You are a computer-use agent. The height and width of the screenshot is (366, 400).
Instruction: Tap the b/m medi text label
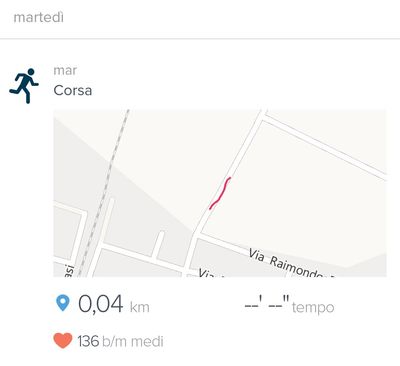[x=133, y=341]
